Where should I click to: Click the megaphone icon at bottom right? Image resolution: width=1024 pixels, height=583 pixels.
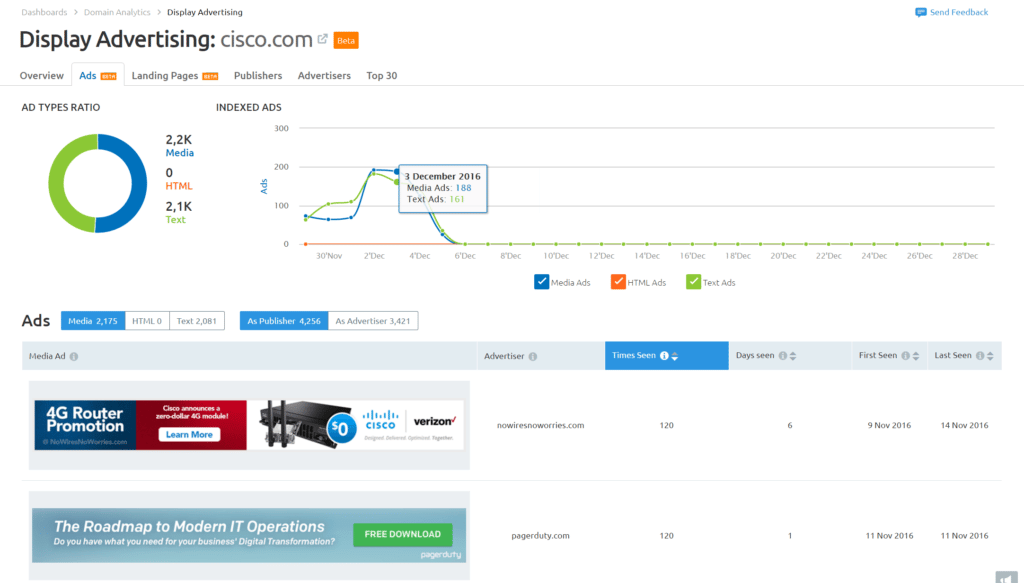[1006, 577]
